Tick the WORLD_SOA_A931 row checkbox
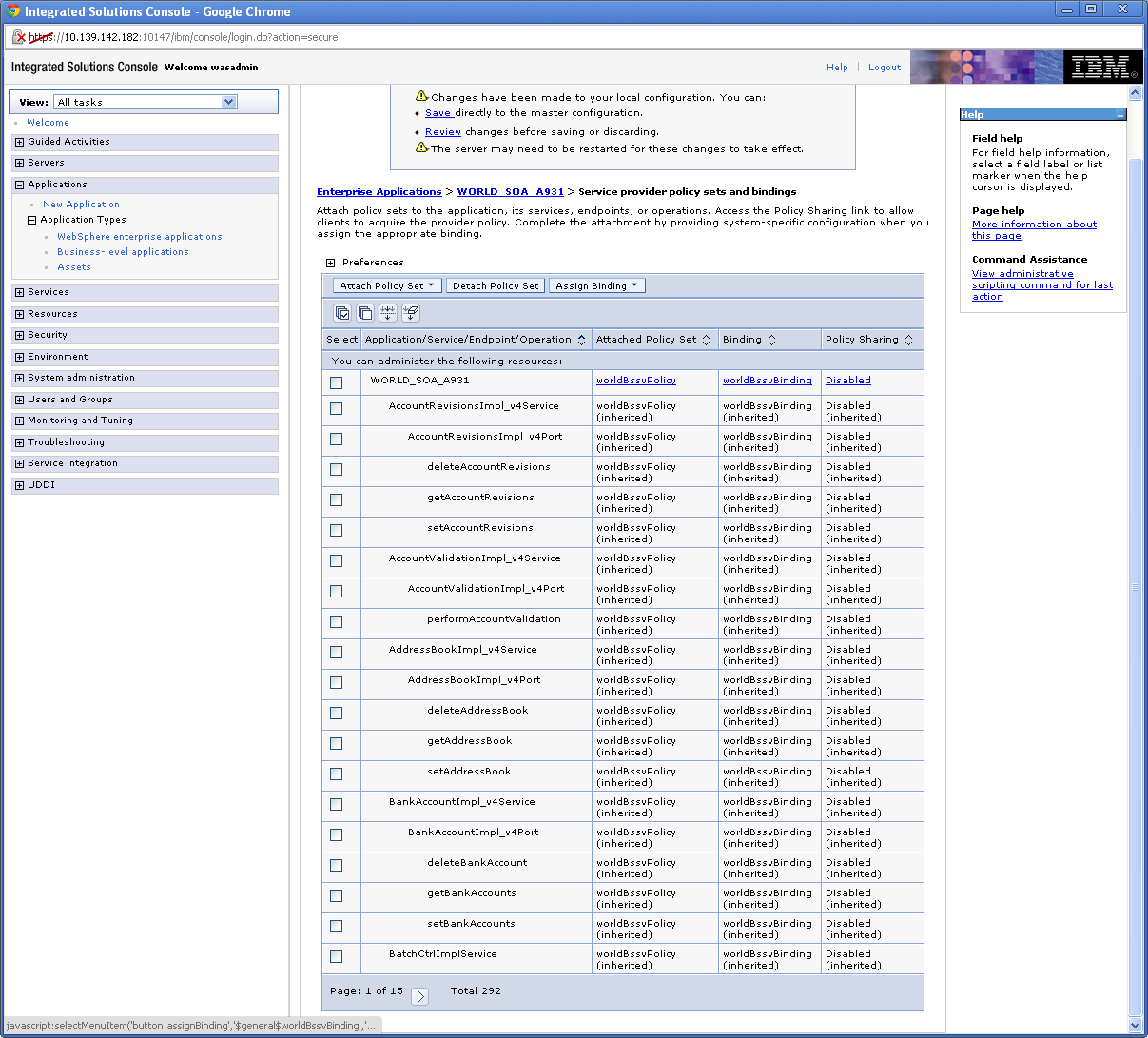The height and width of the screenshot is (1038, 1148). [336, 382]
